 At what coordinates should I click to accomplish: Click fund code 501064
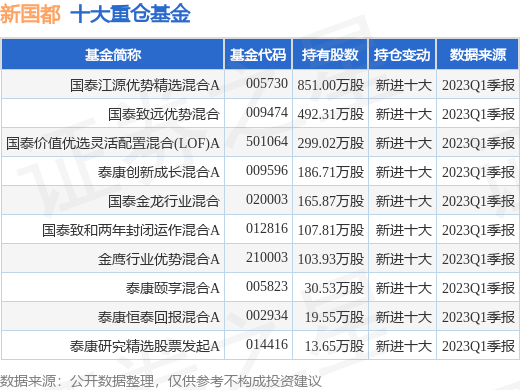267,141
